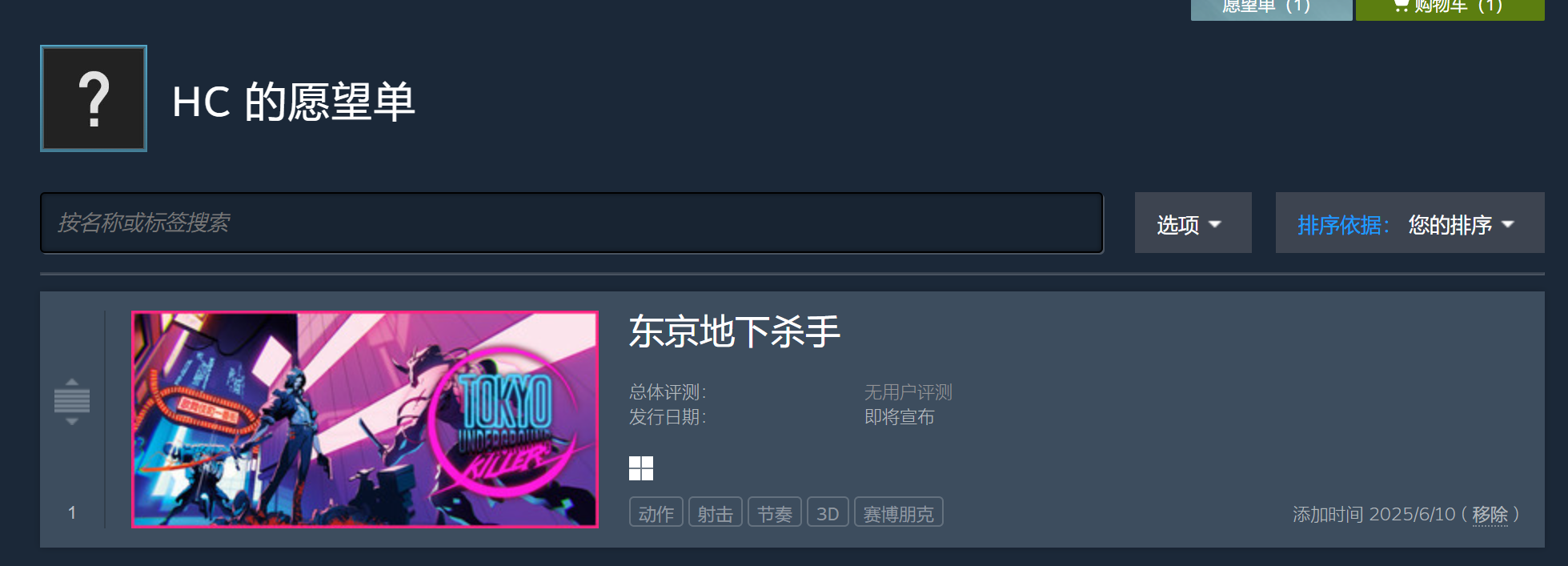Select the 动作 tag
The width and height of the screenshot is (1568, 566).
pos(656,513)
